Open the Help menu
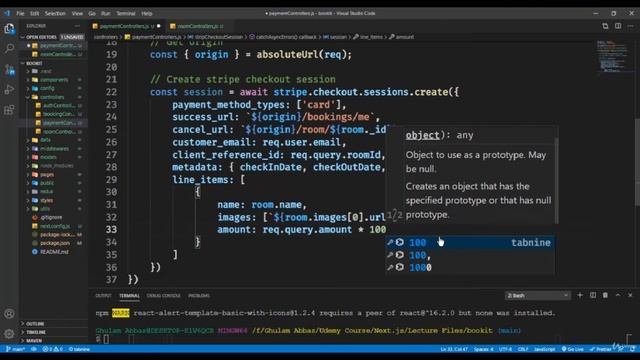The image size is (640, 360). [147, 13]
